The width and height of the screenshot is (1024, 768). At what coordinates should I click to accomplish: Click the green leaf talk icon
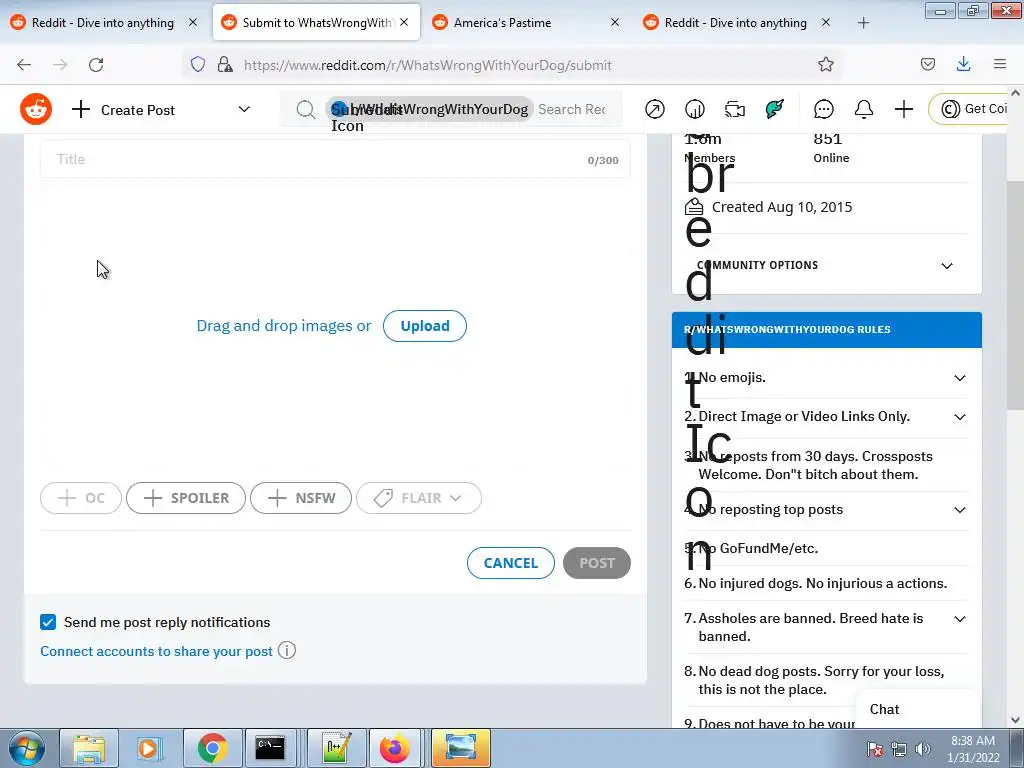[775, 109]
